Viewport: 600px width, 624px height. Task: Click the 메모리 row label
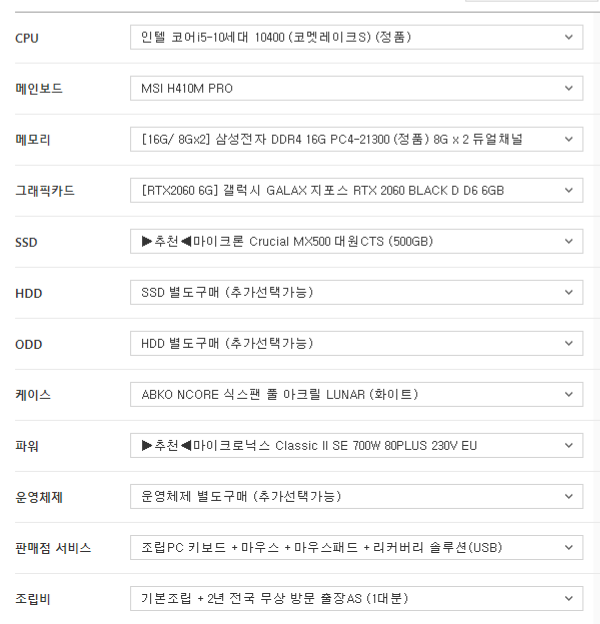pyautogui.click(x=33, y=140)
